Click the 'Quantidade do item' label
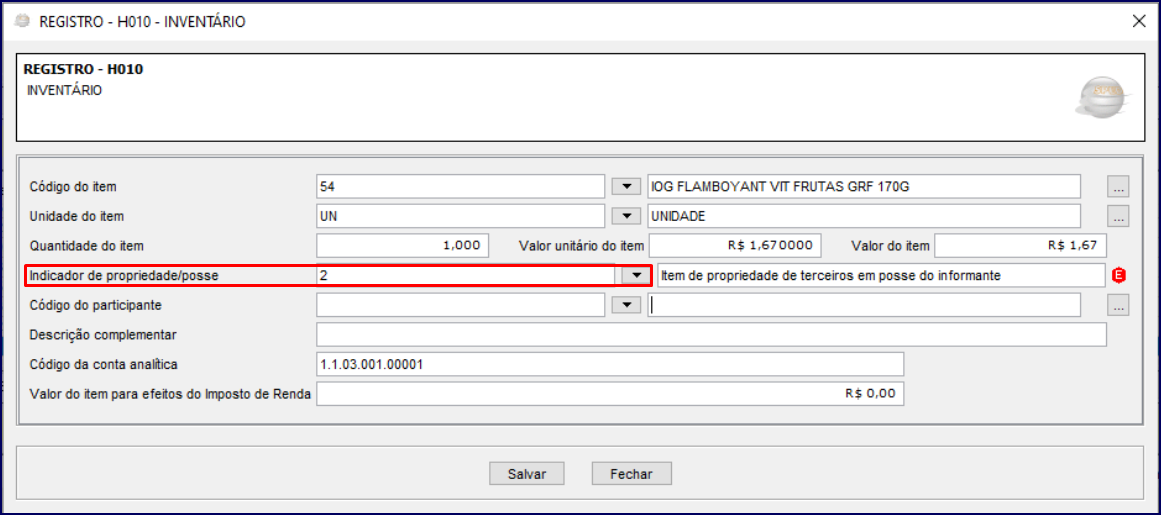 coord(86,245)
